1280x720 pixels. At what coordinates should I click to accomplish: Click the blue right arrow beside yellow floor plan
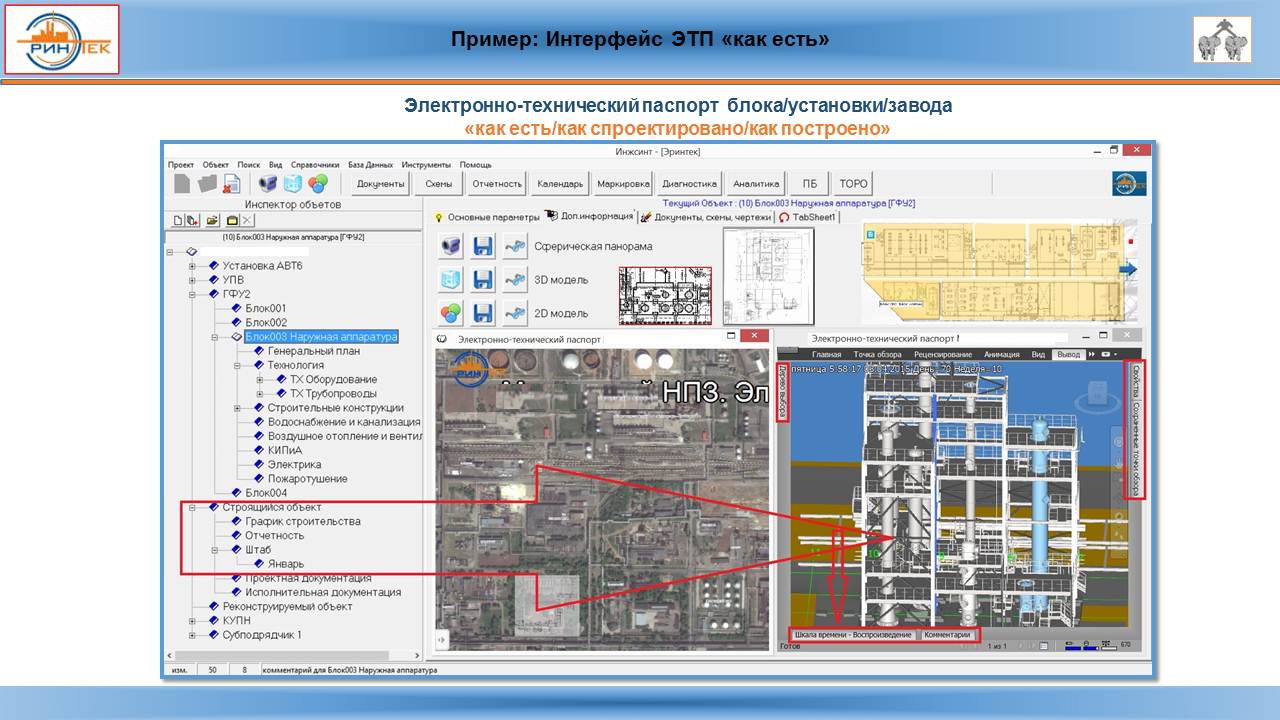pos(1128,269)
